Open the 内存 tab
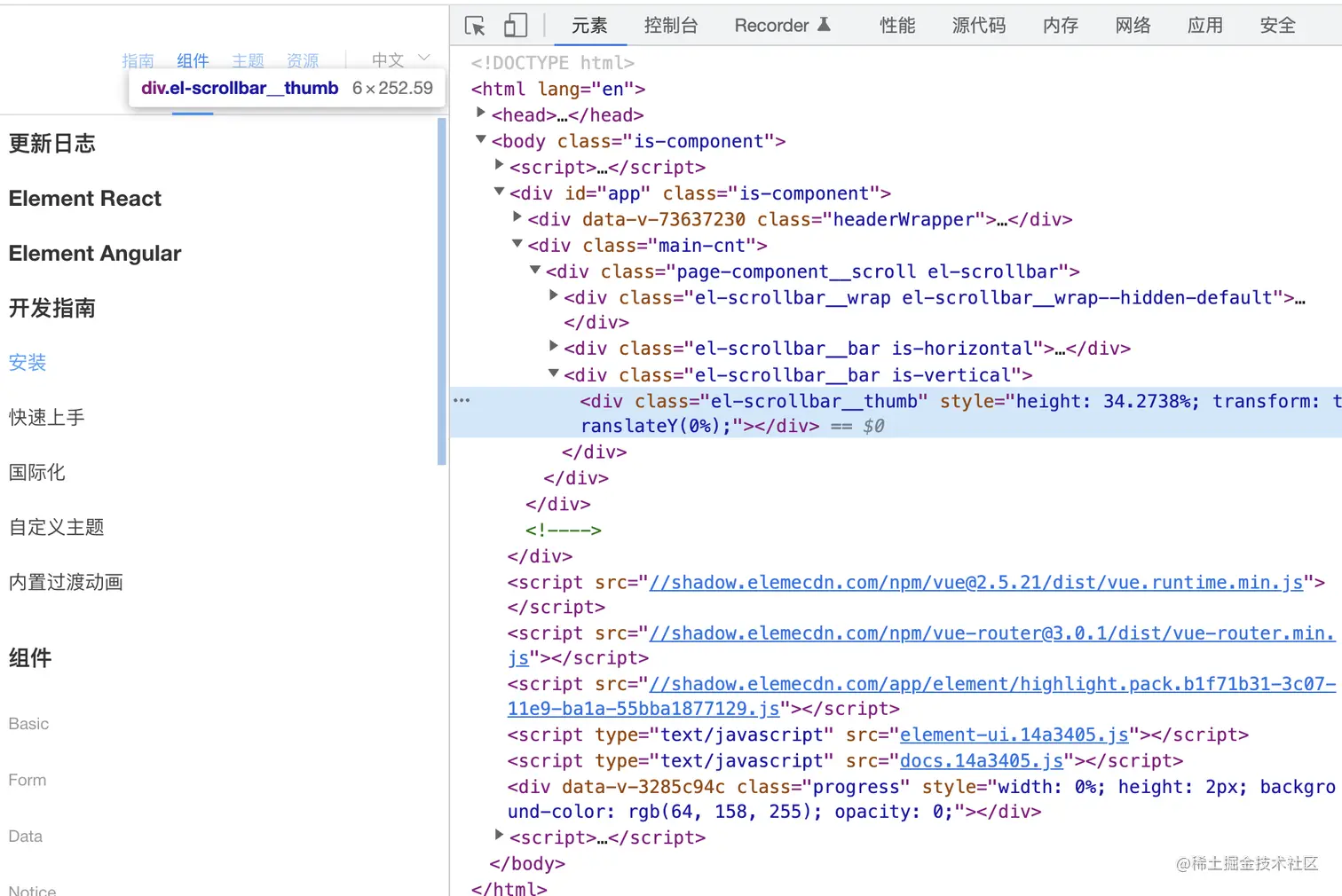The image size is (1342, 896). (x=1061, y=26)
